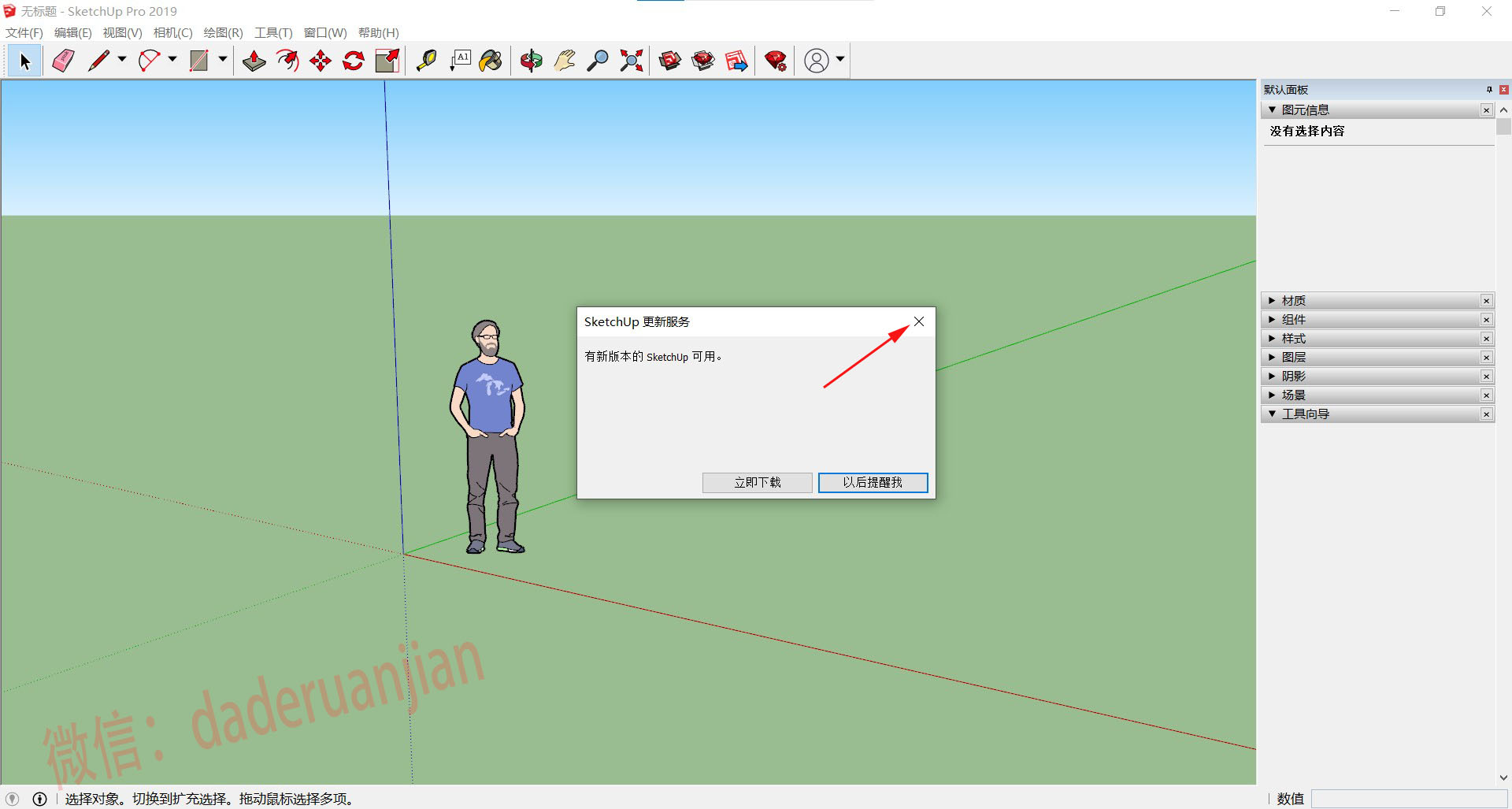The width and height of the screenshot is (1512, 809).
Task: Toggle auto-hide pin on 默认面板
Action: (1489, 90)
